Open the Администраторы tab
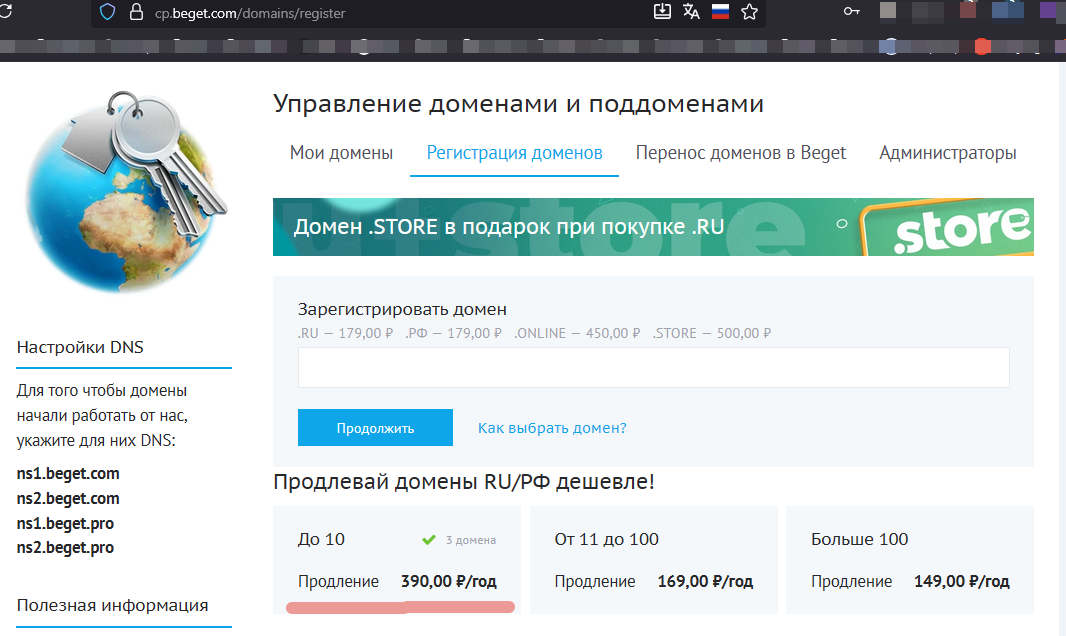 pyautogui.click(x=947, y=153)
